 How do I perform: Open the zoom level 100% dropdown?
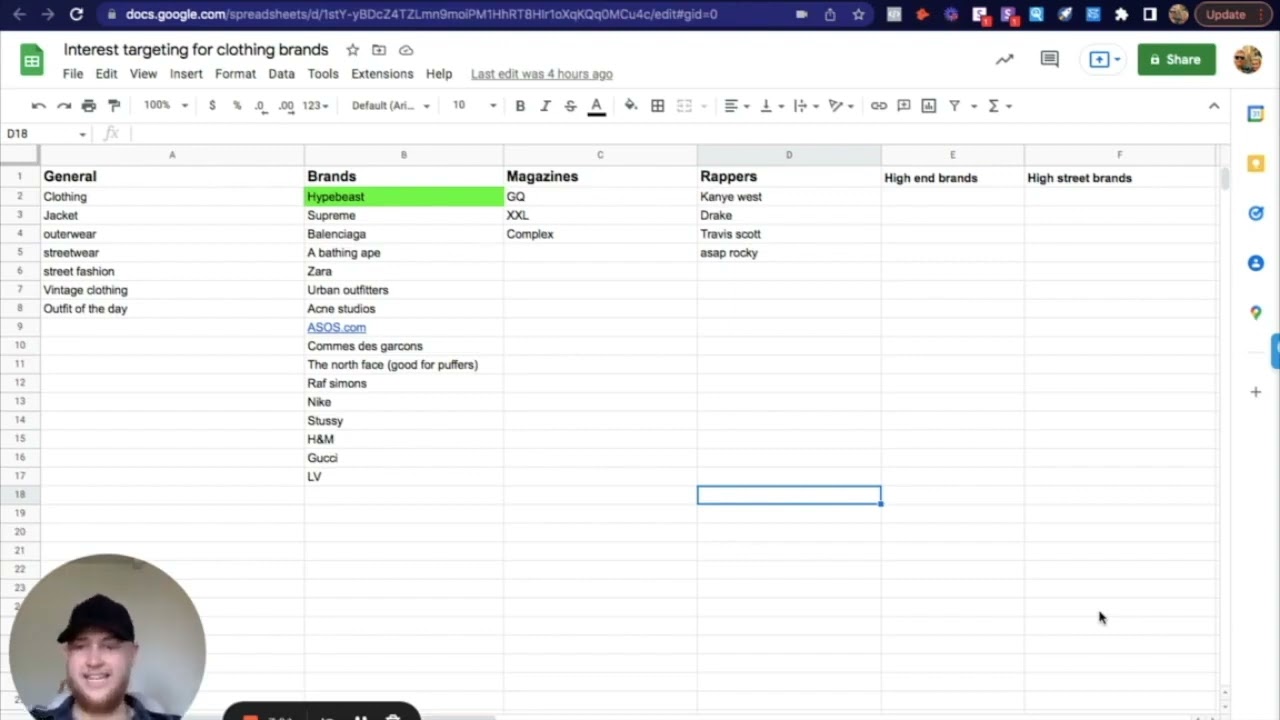pyautogui.click(x=166, y=106)
